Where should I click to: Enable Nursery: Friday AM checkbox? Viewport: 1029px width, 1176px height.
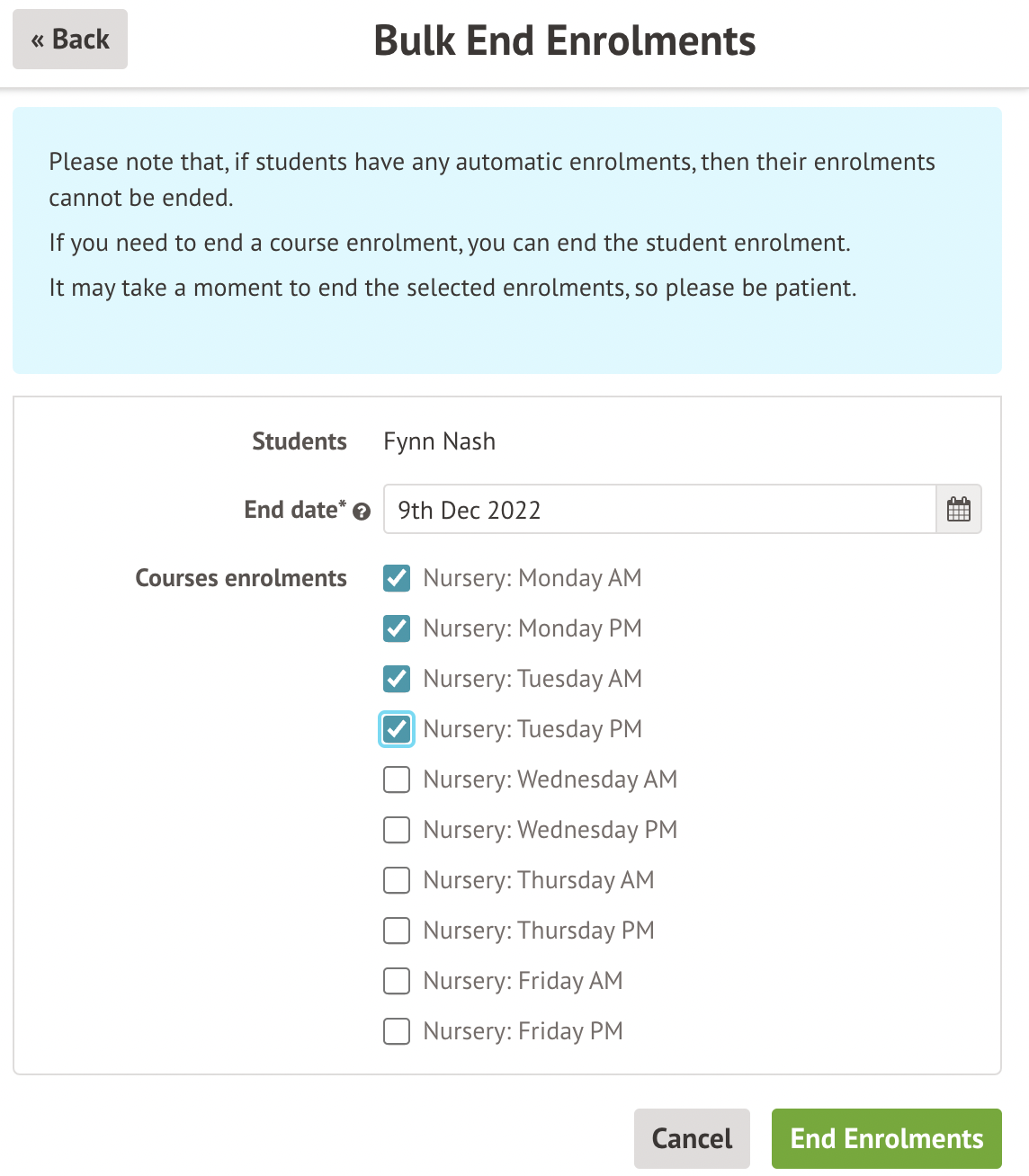point(397,981)
